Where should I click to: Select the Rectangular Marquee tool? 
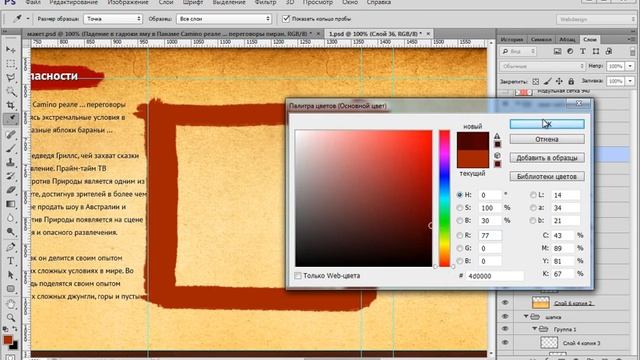coord(11,64)
